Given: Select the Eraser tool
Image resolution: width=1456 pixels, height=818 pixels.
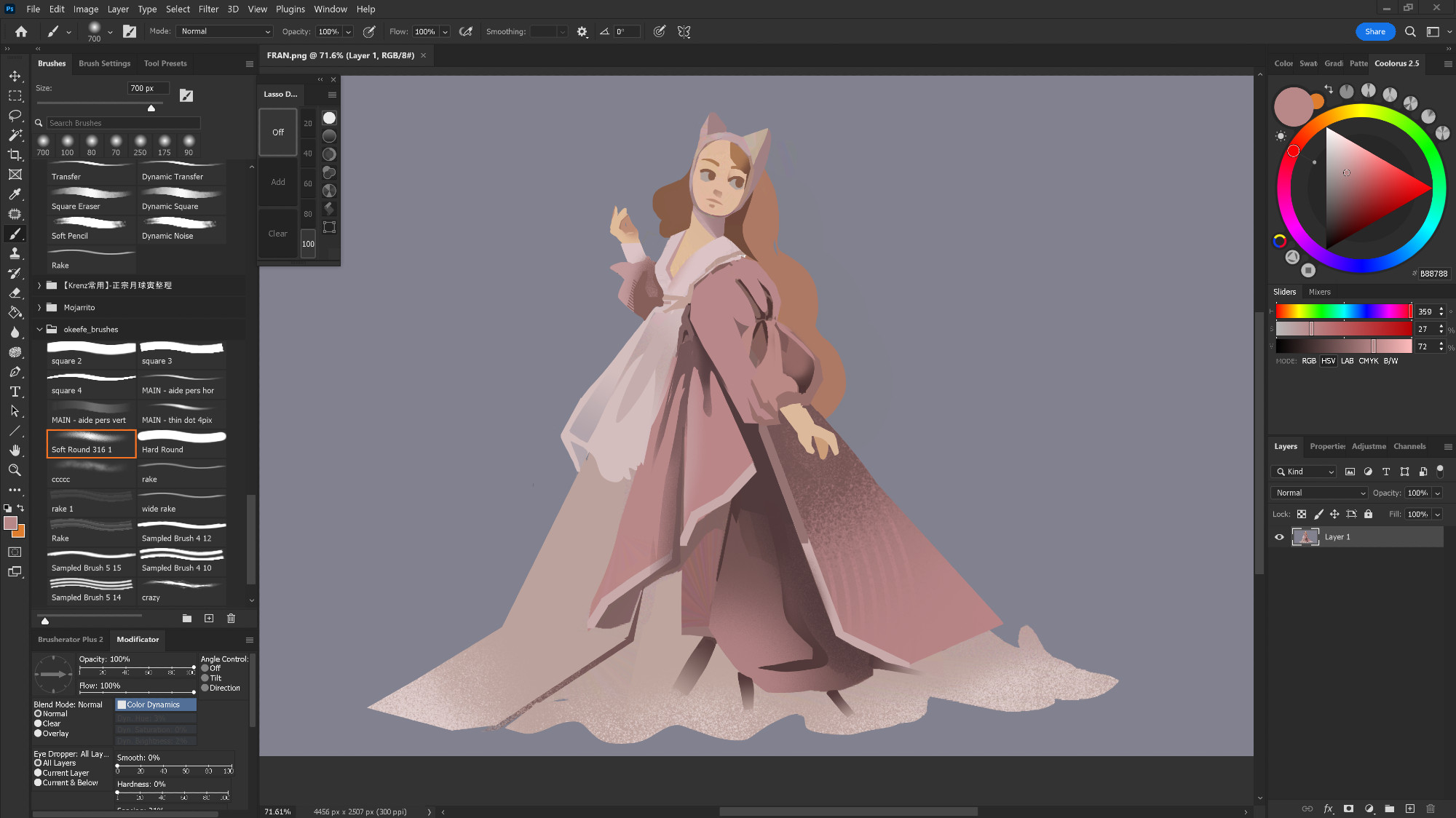Looking at the screenshot, I should tap(15, 293).
